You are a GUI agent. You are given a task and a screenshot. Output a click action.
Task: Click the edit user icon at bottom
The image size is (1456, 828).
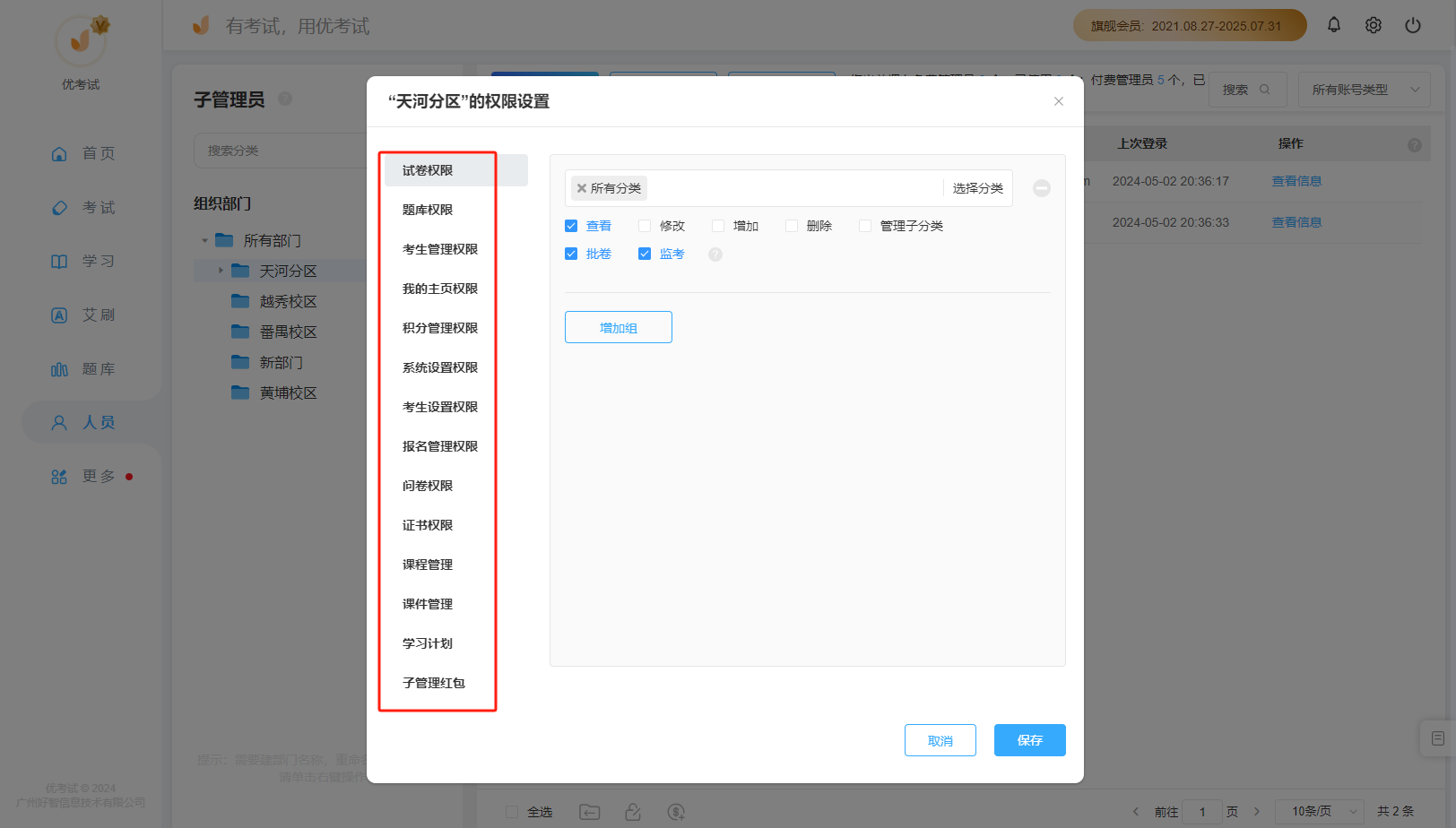(x=633, y=812)
